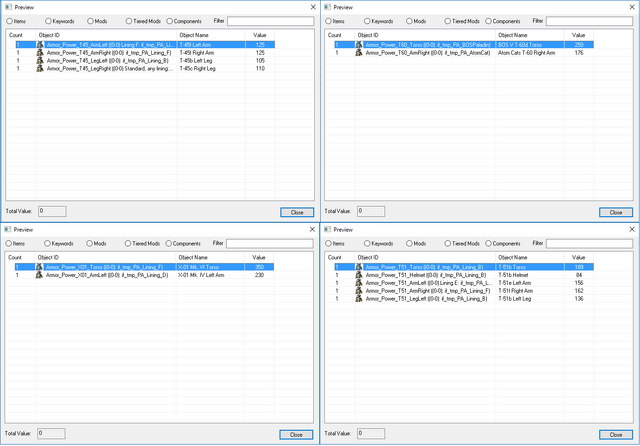Click title bar icon of T-60 Preview window
Viewport: 640px width, 446px height.
pos(327,7)
